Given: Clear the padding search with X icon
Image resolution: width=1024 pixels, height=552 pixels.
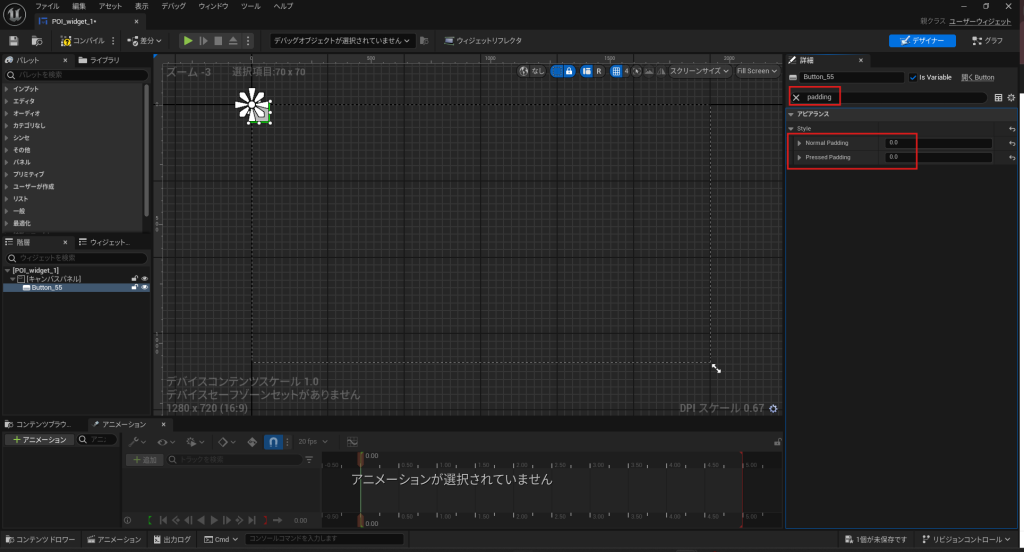Looking at the screenshot, I should (796, 97).
